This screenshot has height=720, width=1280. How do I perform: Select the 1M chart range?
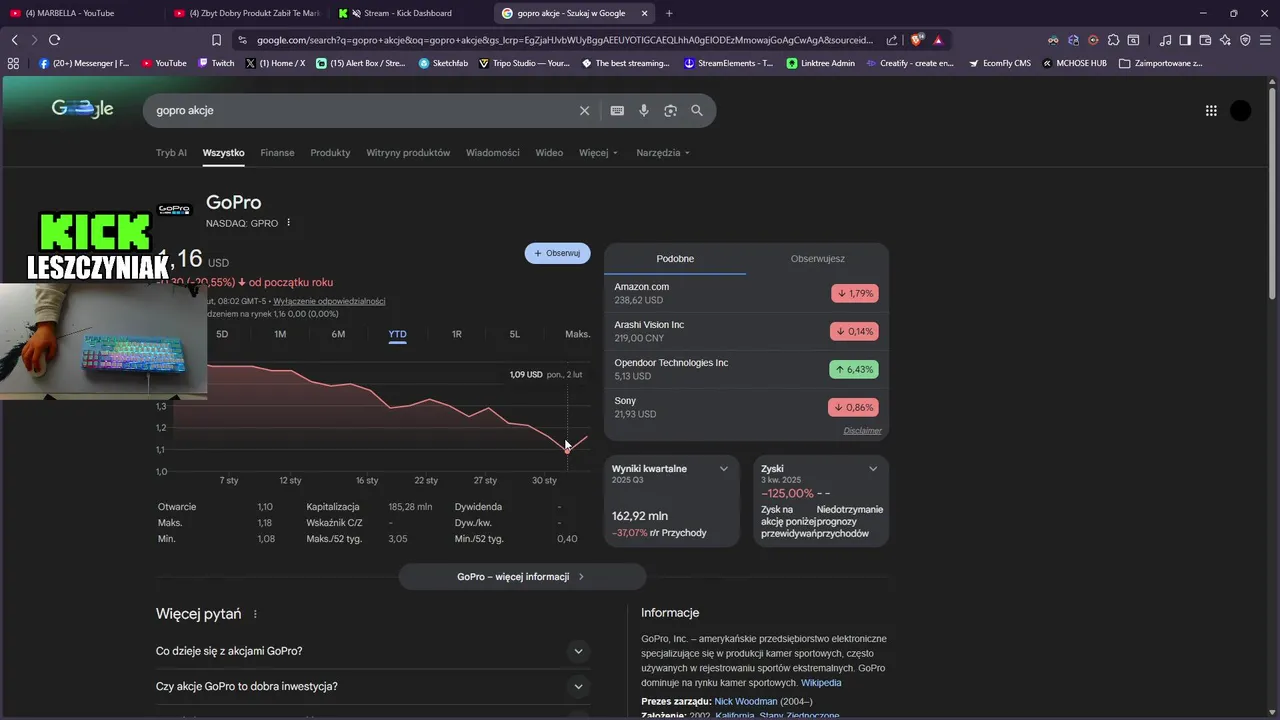(280, 334)
